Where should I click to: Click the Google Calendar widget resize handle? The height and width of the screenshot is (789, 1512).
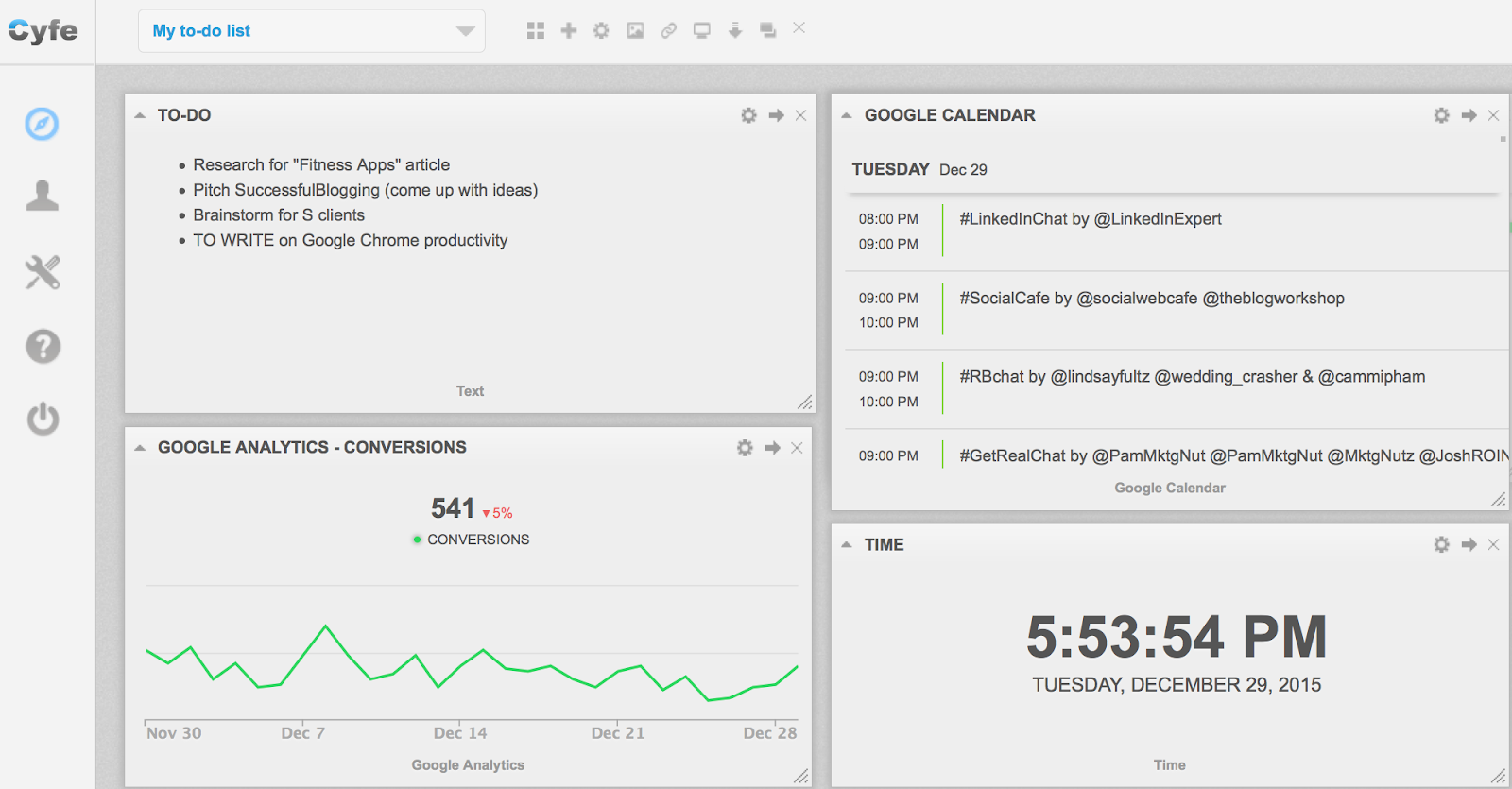pos(1498,499)
